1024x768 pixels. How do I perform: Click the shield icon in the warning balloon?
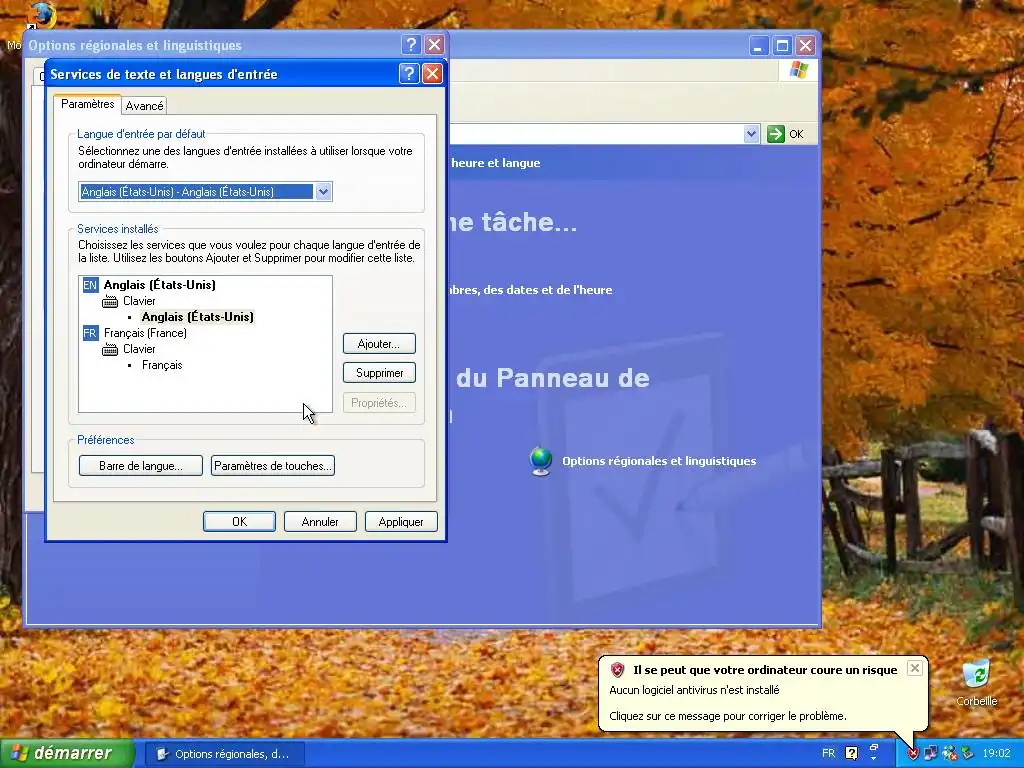617,669
